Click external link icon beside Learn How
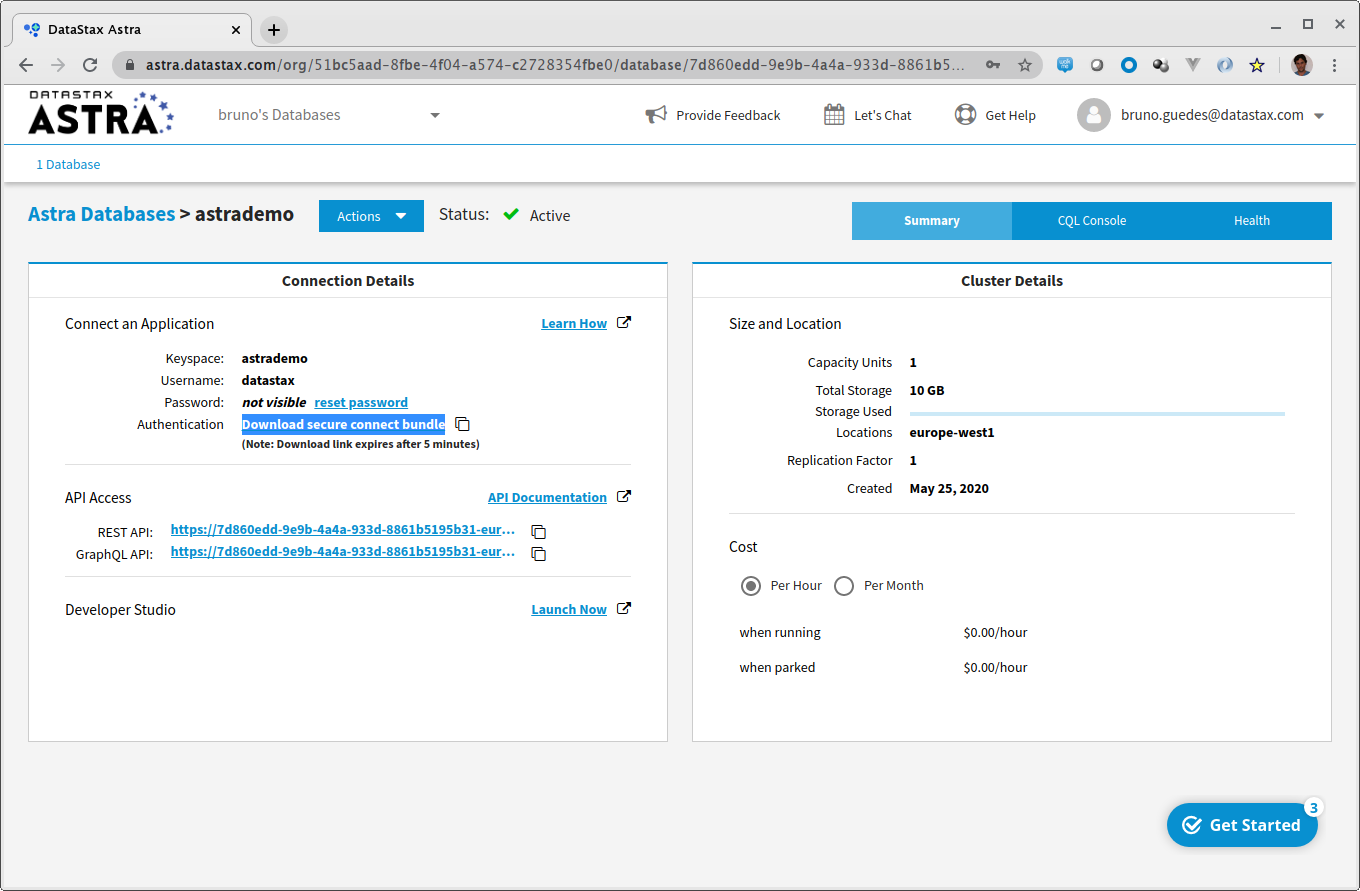1360x891 pixels. click(x=624, y=322)
